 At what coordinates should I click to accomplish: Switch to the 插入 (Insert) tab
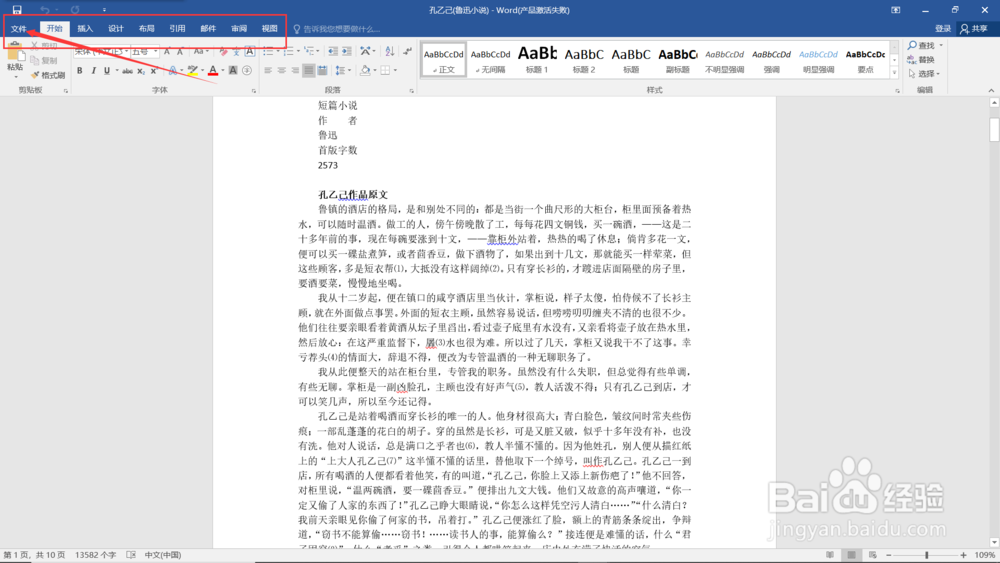[x=85, y=29]
